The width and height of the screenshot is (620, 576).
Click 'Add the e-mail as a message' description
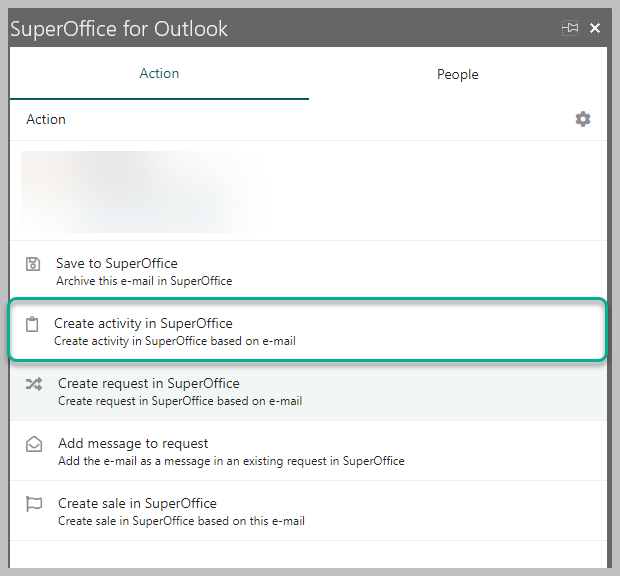230,461
